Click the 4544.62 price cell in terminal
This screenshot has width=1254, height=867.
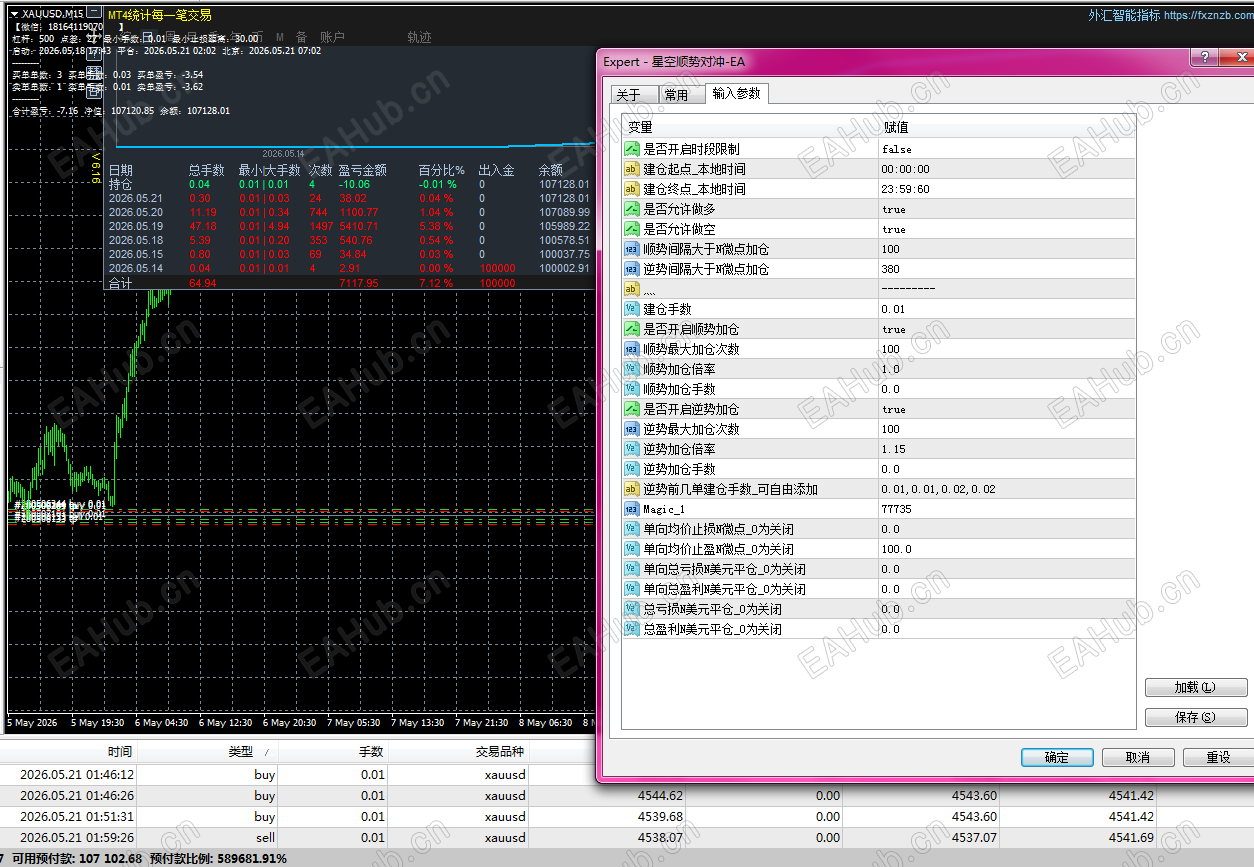coord(661,796)
